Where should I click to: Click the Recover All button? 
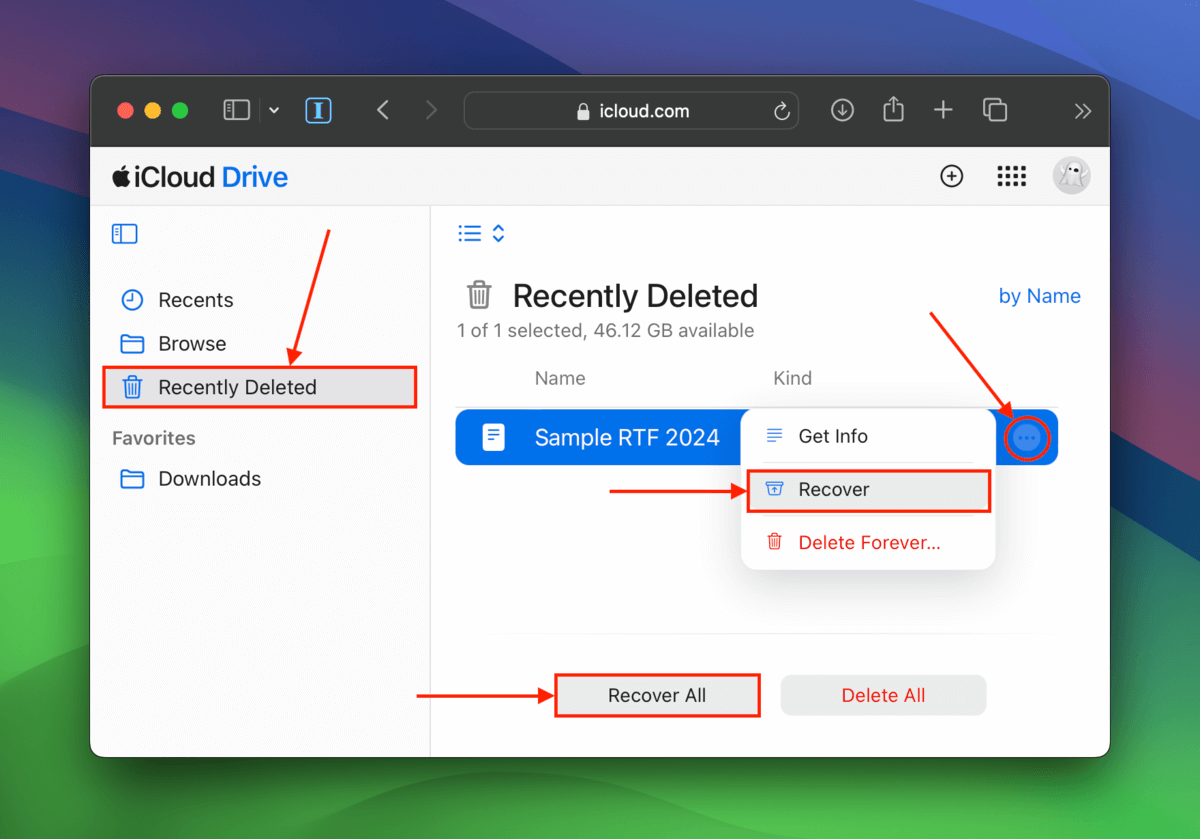[x=657, y=695]
